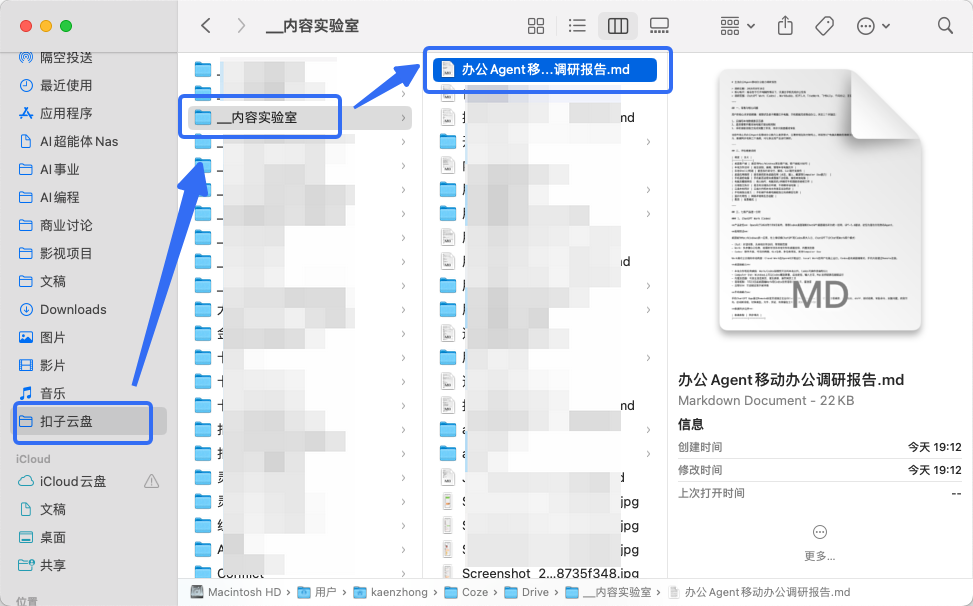Open the AI编程 sidebar folder
Image resolution: width=973 pixels, height=606 pixels.
(x=60, y=197)
